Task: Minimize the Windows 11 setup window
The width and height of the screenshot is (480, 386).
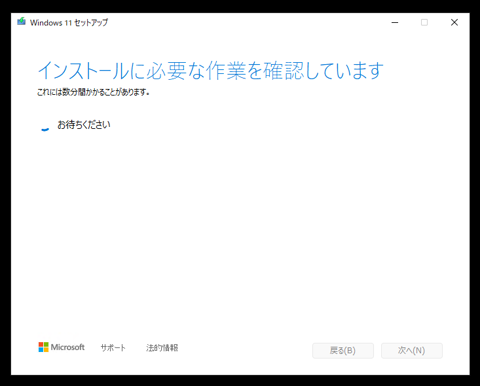Action: (x=395, y=22)
